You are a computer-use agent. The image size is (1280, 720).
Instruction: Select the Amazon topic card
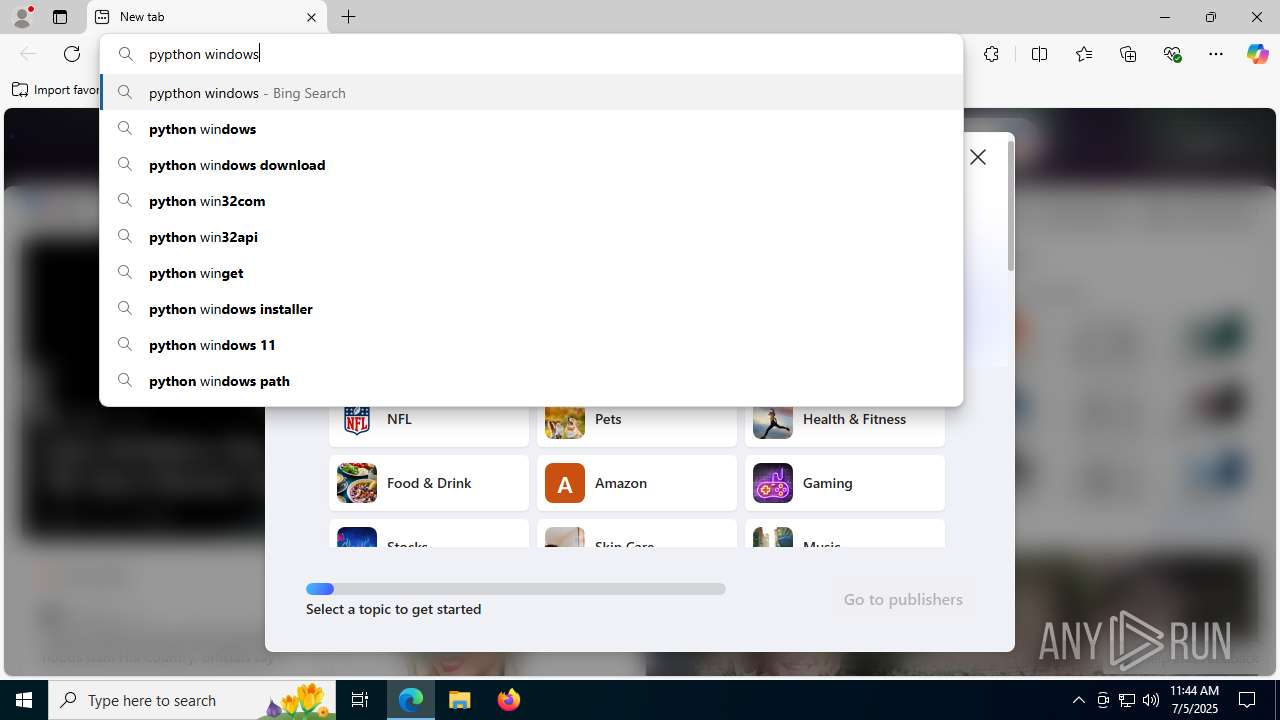(x=637, y=483)
